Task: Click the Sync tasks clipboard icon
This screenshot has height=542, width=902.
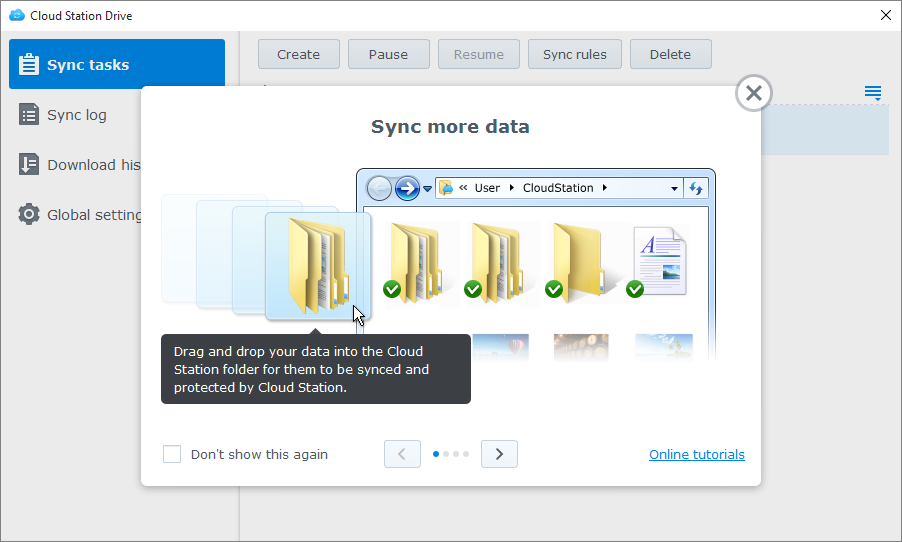Action: (29, 65)
